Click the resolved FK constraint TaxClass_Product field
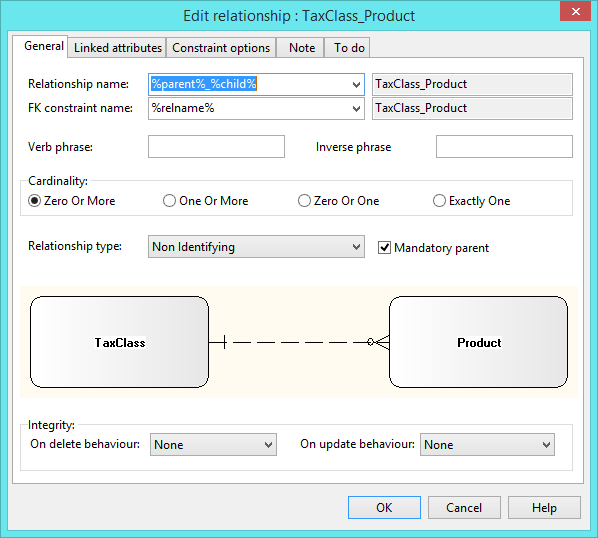 472,109
